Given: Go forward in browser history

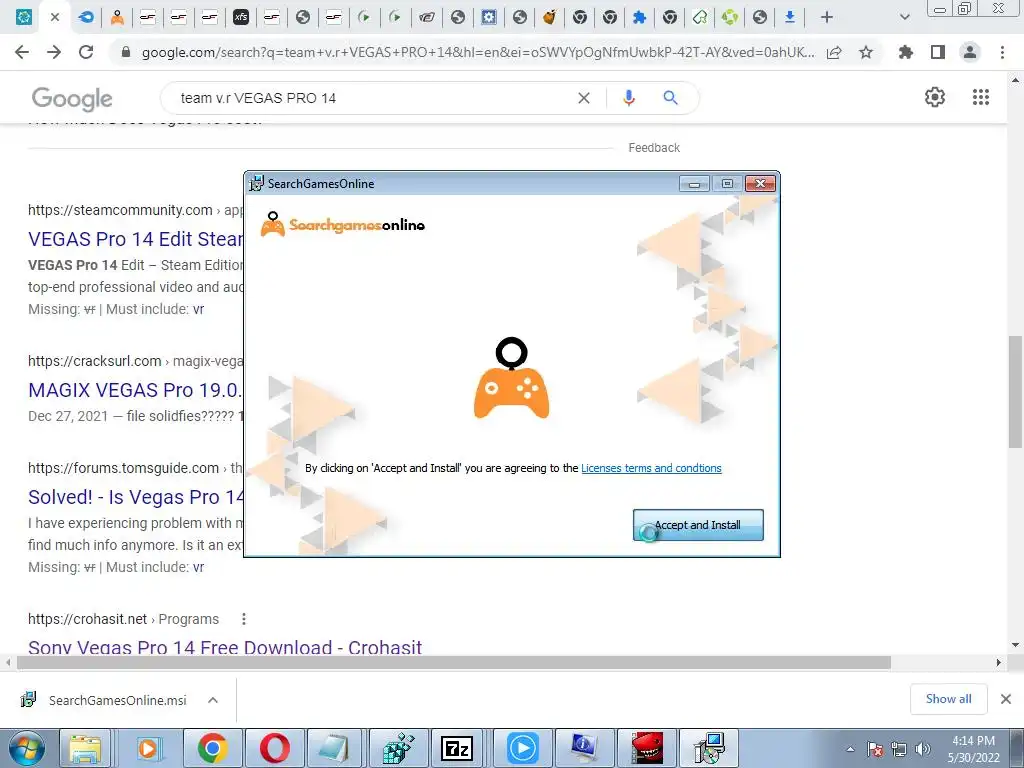Looking at the screenshot, I should coord(54,52).
